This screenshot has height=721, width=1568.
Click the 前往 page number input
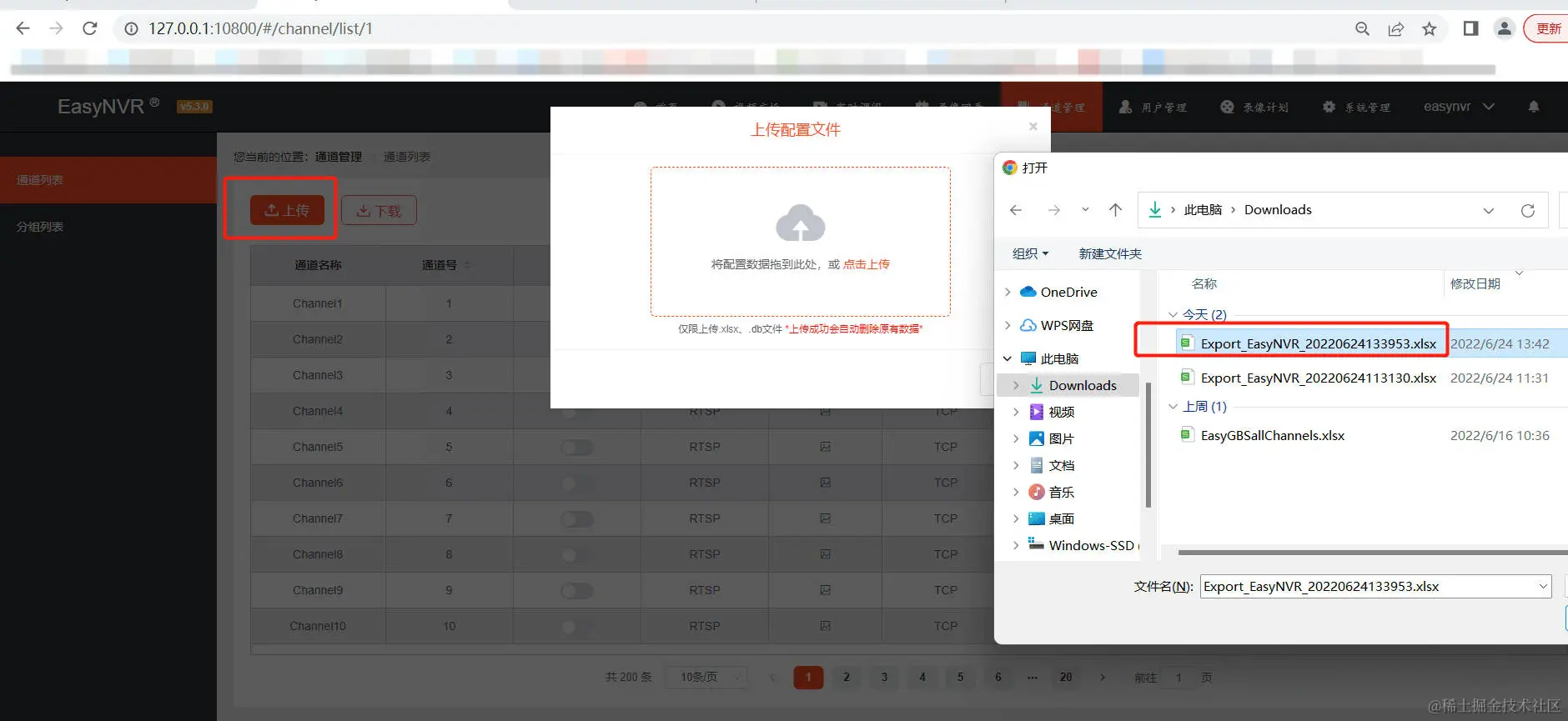(x=1179, y=678)
